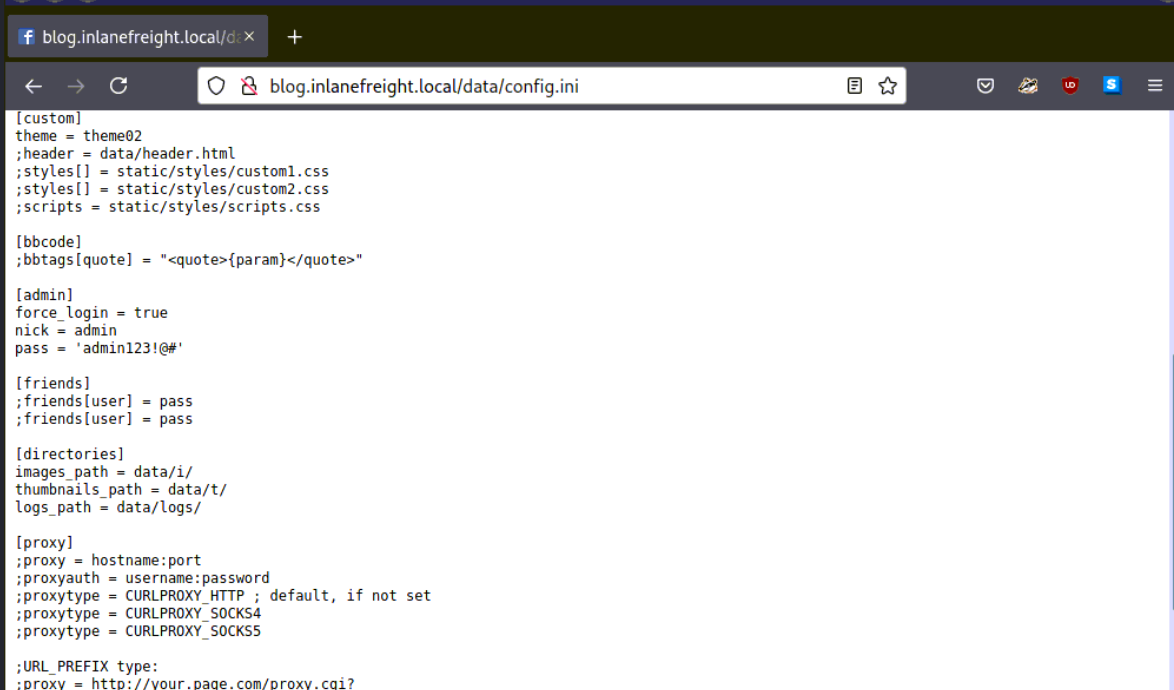Click the [admin] section header

coord(44,295)
